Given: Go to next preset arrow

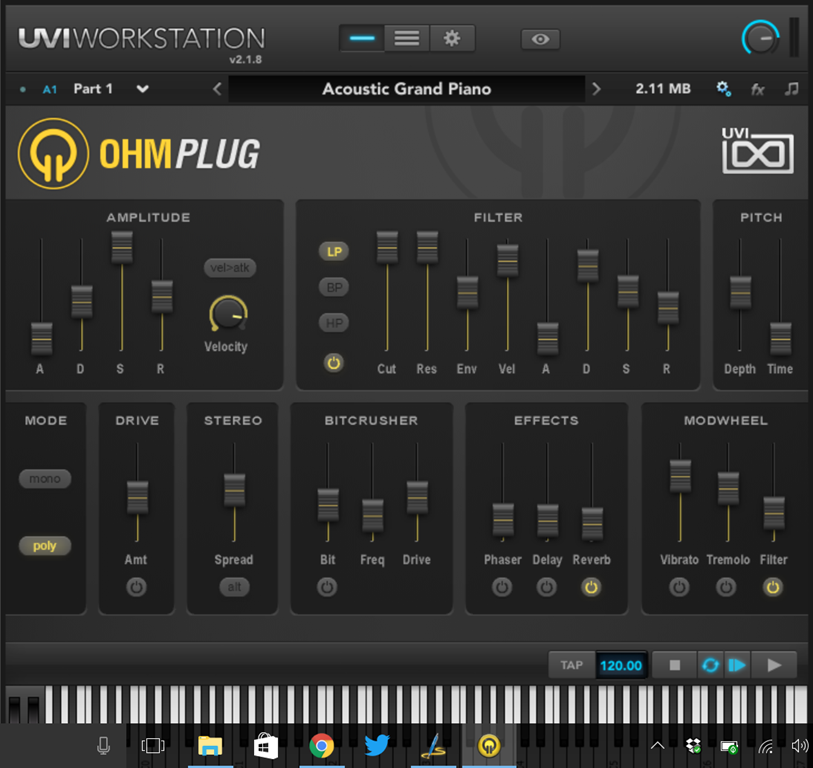Looking at the screenshot, I should click(596, 89).
